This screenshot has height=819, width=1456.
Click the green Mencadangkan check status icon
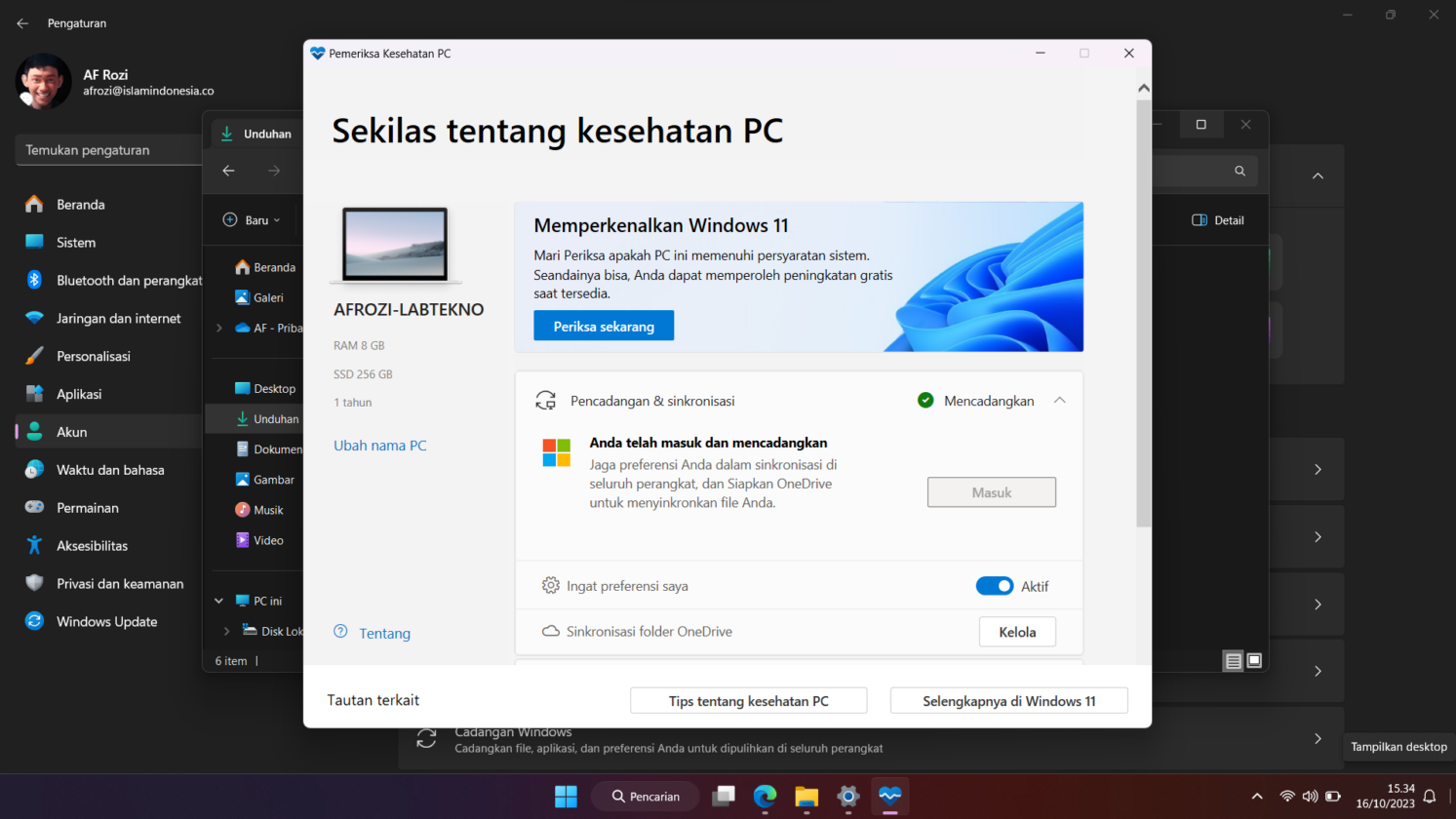[925, 401]
